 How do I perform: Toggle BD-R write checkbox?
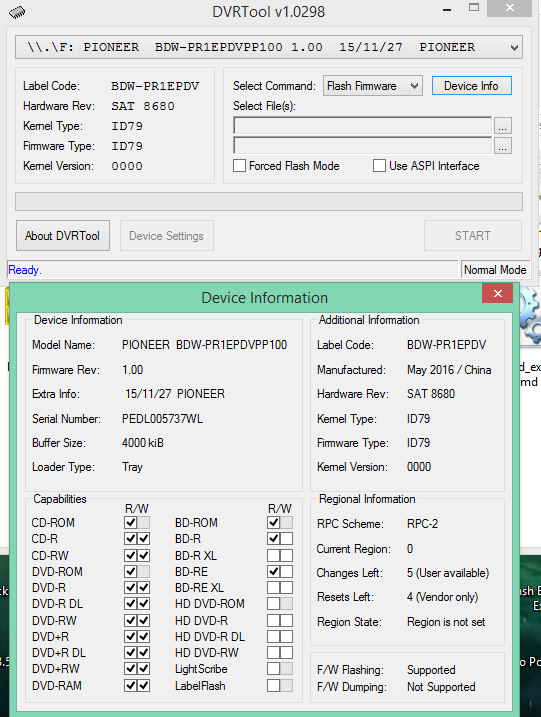click(x=286, y=539)
